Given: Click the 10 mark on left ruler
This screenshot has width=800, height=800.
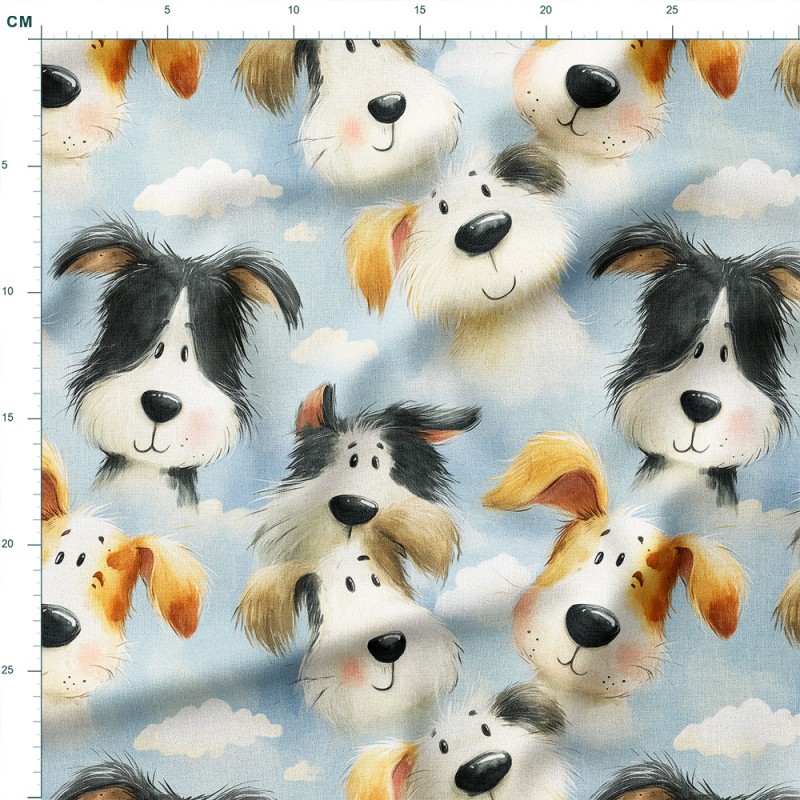Looking at the screenshot, I should 7,291.
